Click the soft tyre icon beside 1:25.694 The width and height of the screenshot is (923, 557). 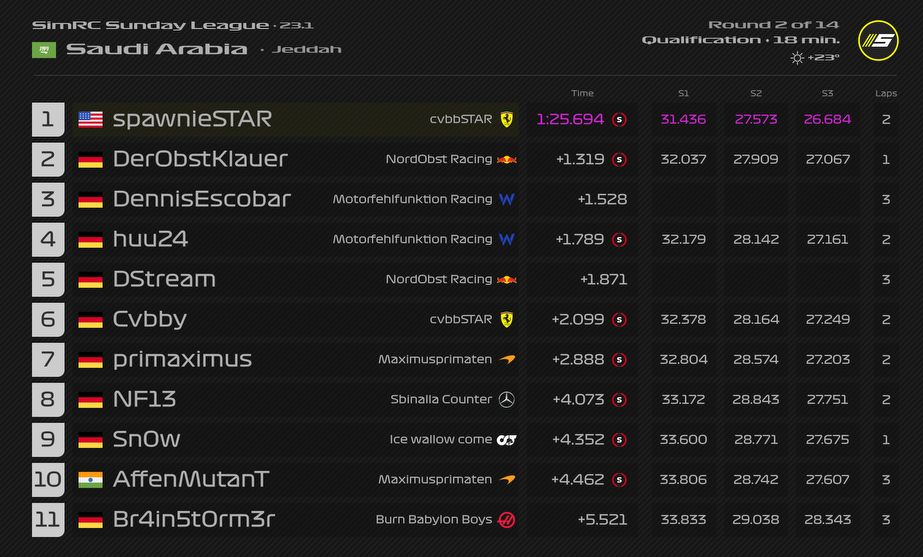(x=620, y=119)
